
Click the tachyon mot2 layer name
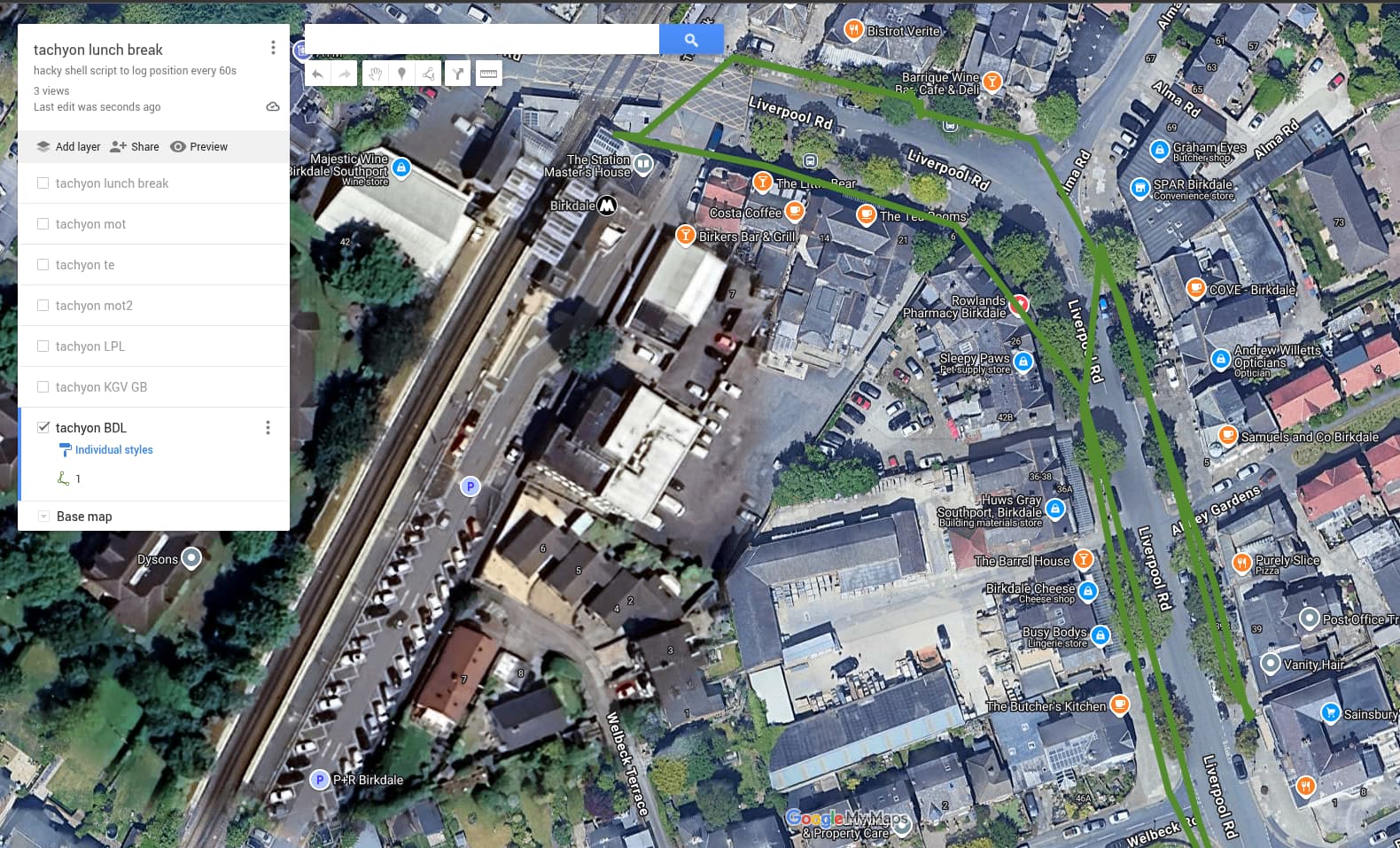pyautogui.click(x=94, y=306)
